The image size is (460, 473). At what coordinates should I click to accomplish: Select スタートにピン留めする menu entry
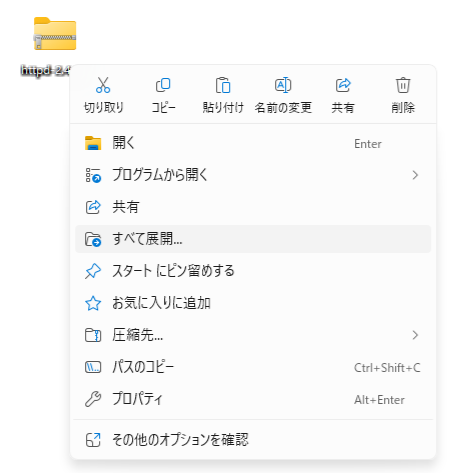[253, 271]
